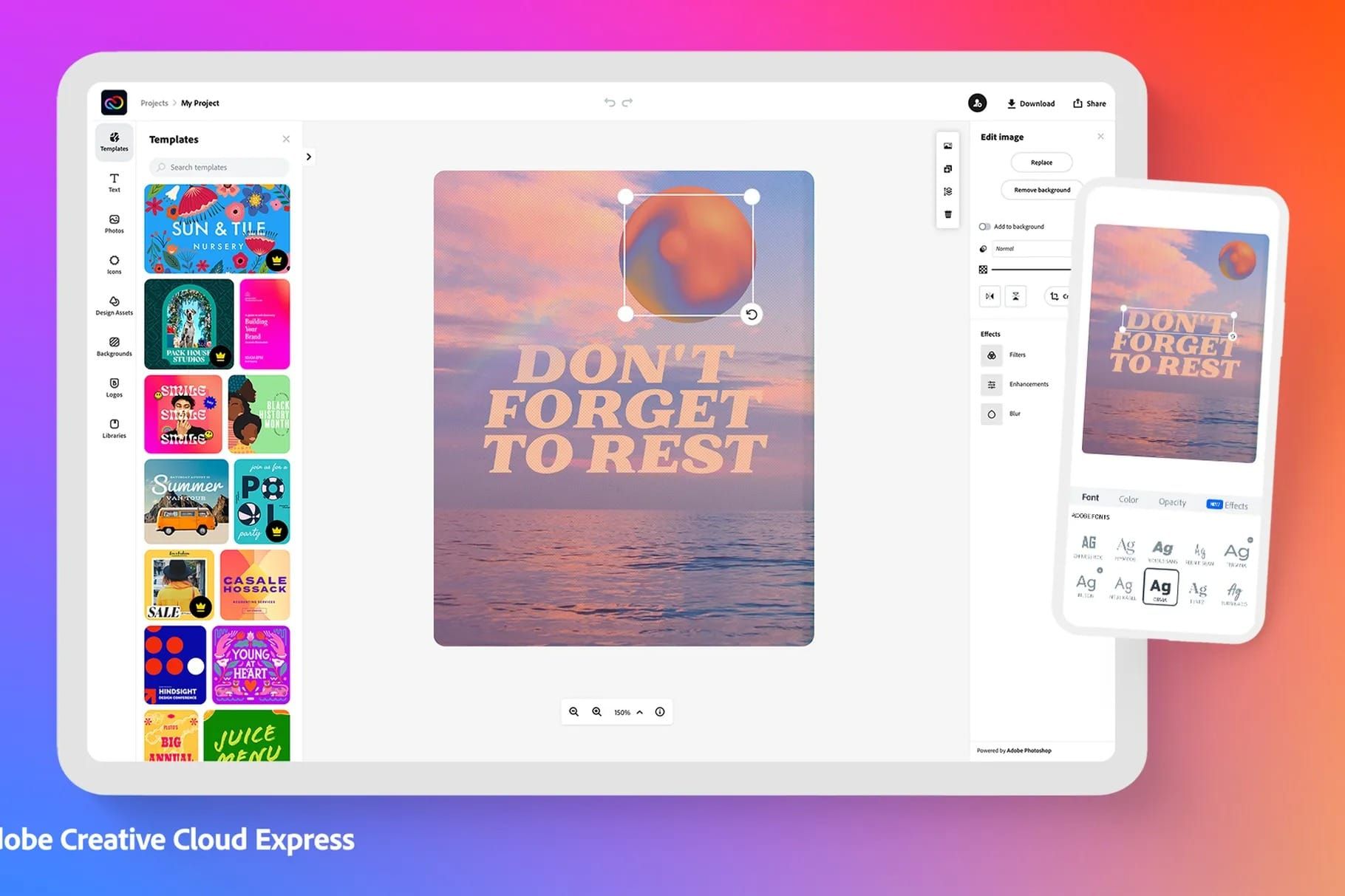Open the Backgrounds panel
Screen dimensions: 1345x896
(x=114, y=346)
